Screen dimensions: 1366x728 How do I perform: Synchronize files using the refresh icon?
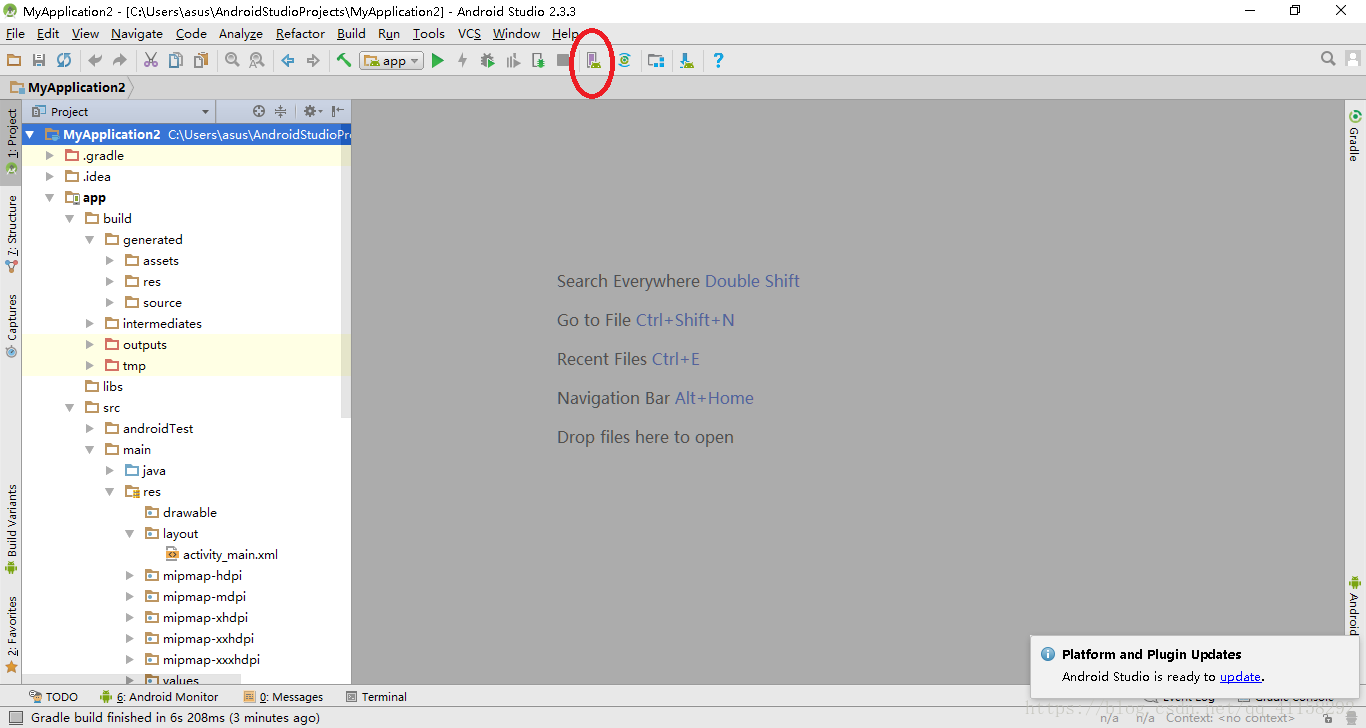coord(64,60)
